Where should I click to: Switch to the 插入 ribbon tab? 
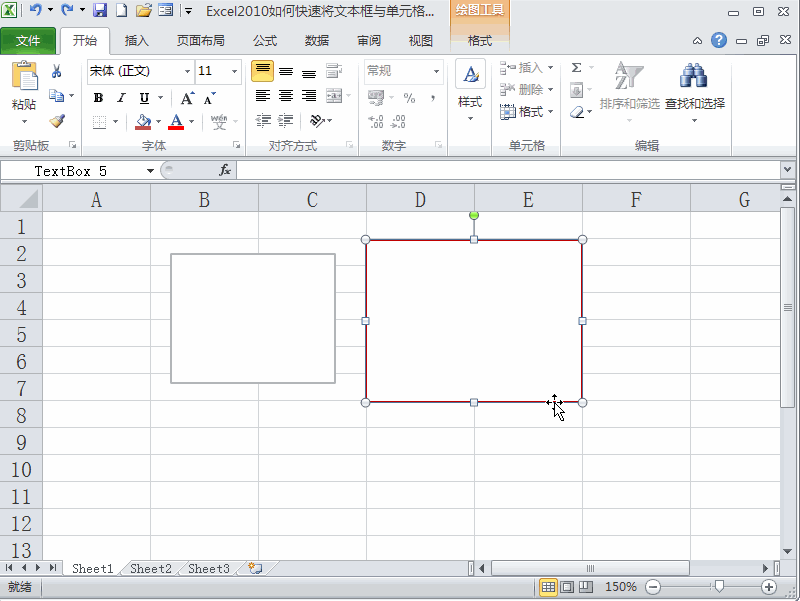(136, 41)
